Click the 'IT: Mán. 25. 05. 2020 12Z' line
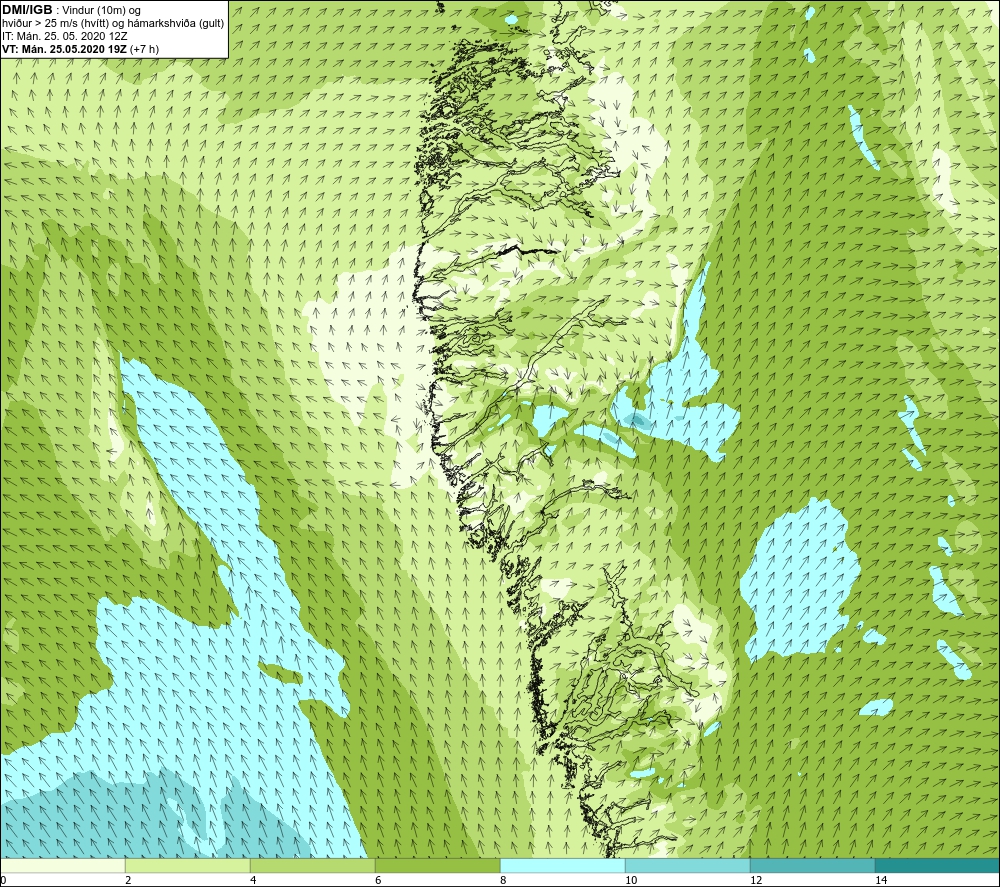Viewport: 1000px width, 887px height. point(64,36)
